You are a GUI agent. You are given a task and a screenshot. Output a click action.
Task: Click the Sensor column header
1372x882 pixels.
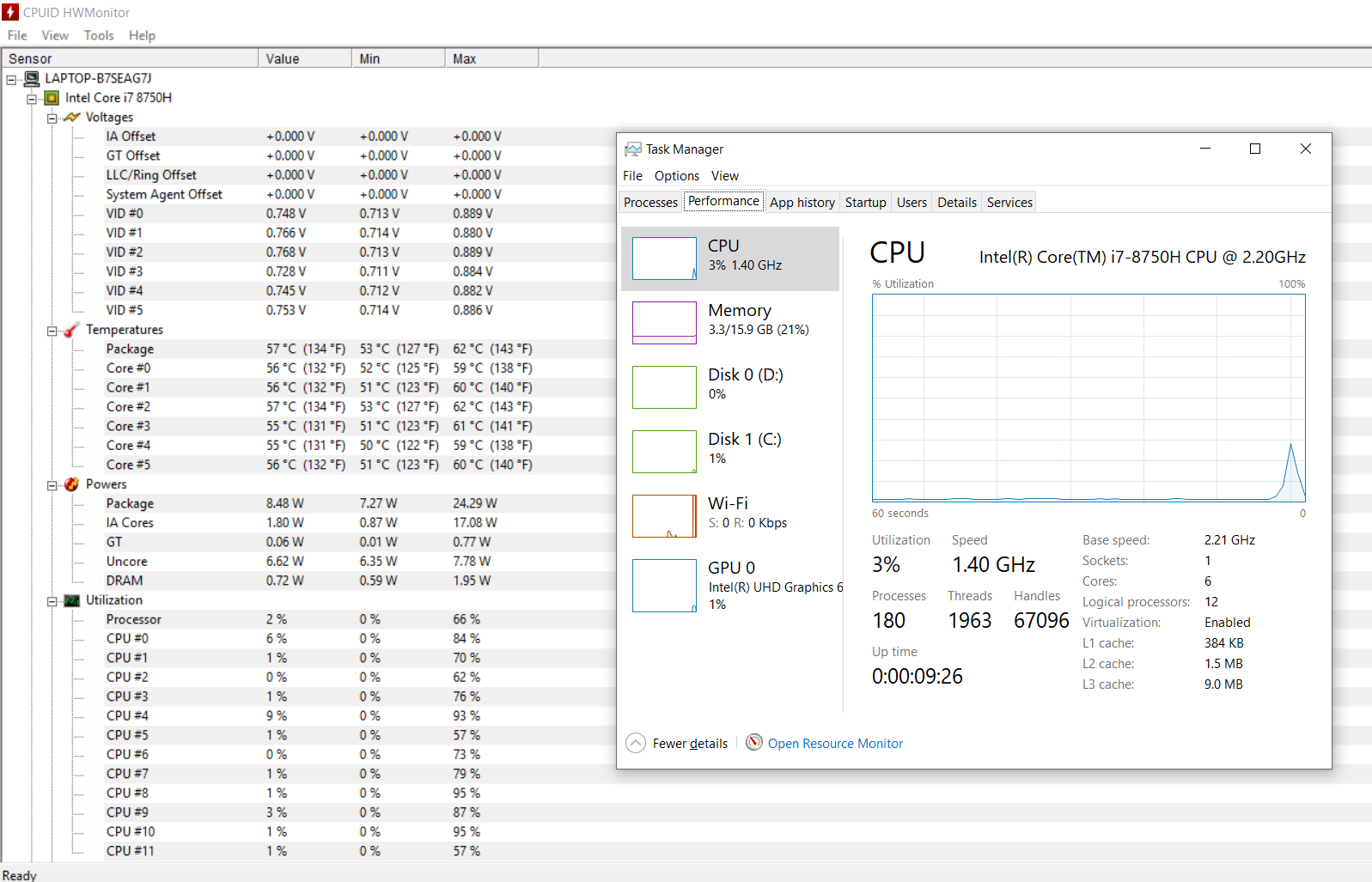click(x=130, y=58)
